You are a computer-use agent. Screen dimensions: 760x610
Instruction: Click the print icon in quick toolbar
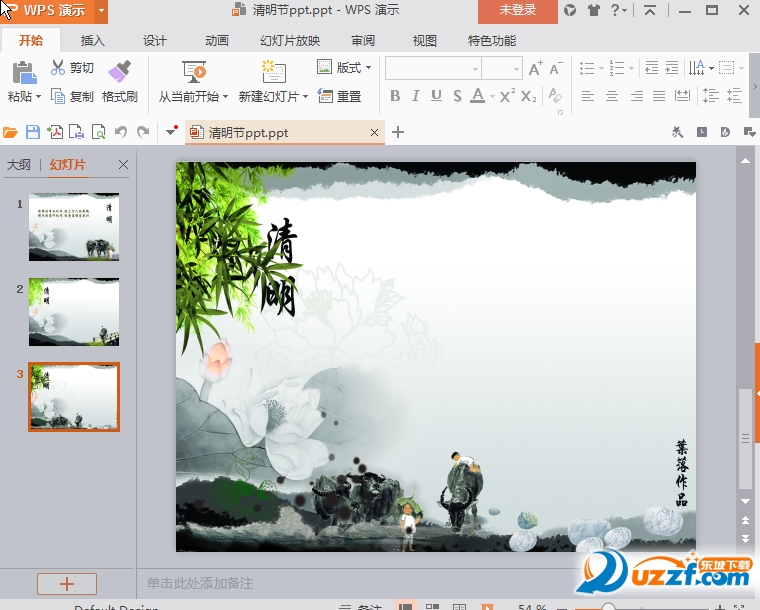point(77,132)
